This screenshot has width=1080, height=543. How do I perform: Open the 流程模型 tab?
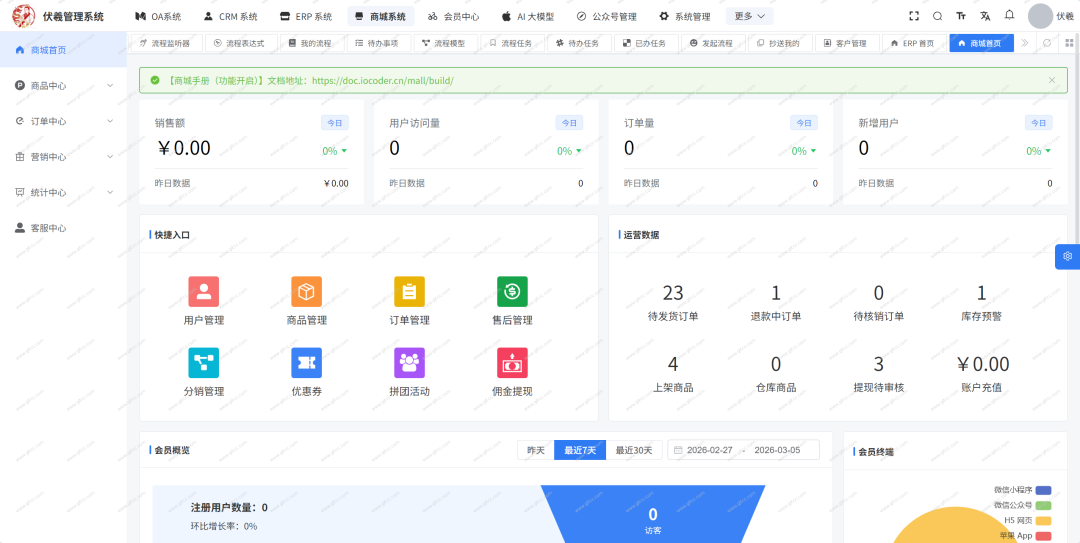point(444,43)
